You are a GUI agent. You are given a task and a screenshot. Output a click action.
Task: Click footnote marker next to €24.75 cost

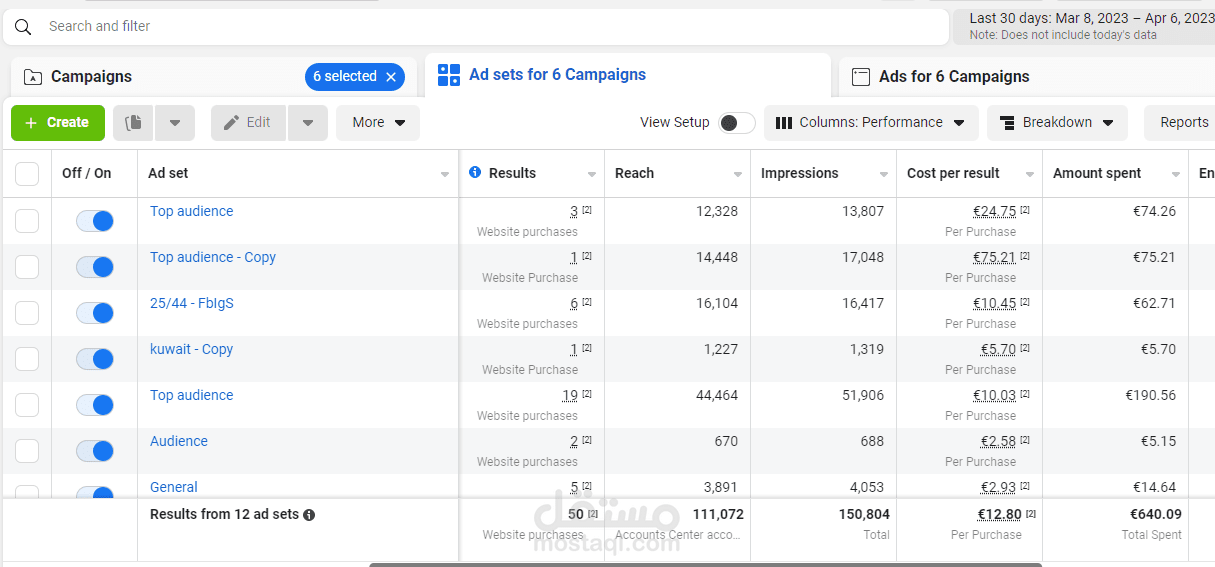point(1025,210)
